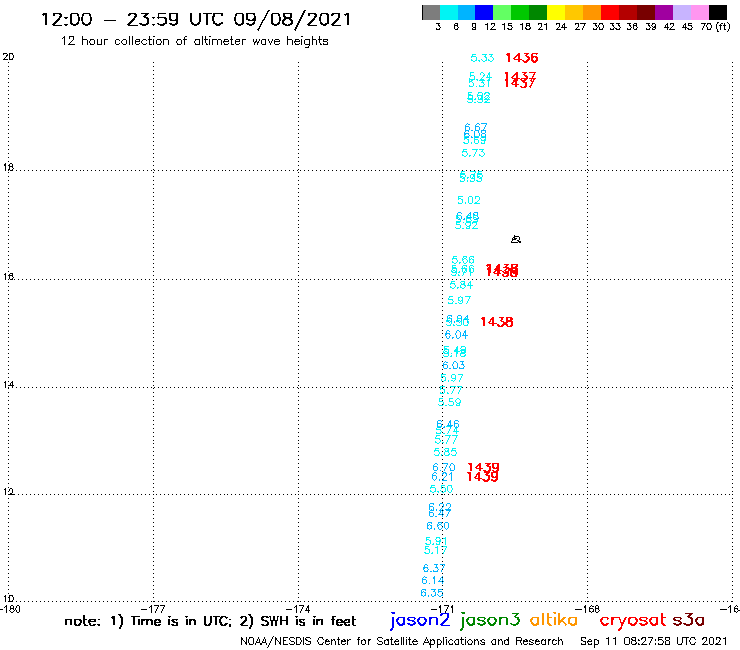Click wave height value '5.91'

coord(436,541)
